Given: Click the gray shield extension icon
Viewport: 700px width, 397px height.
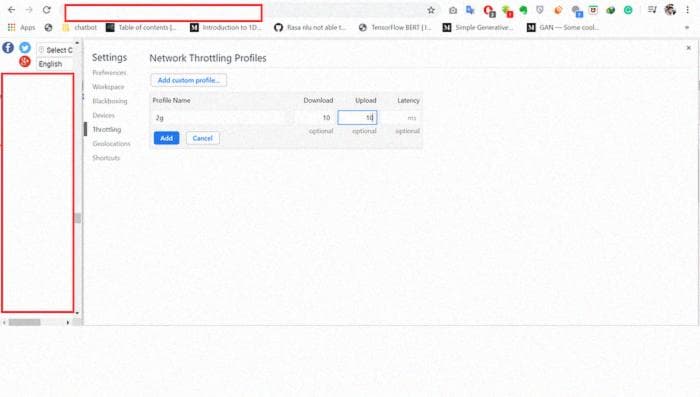Looking at the screenshot, I should (540, 10).
